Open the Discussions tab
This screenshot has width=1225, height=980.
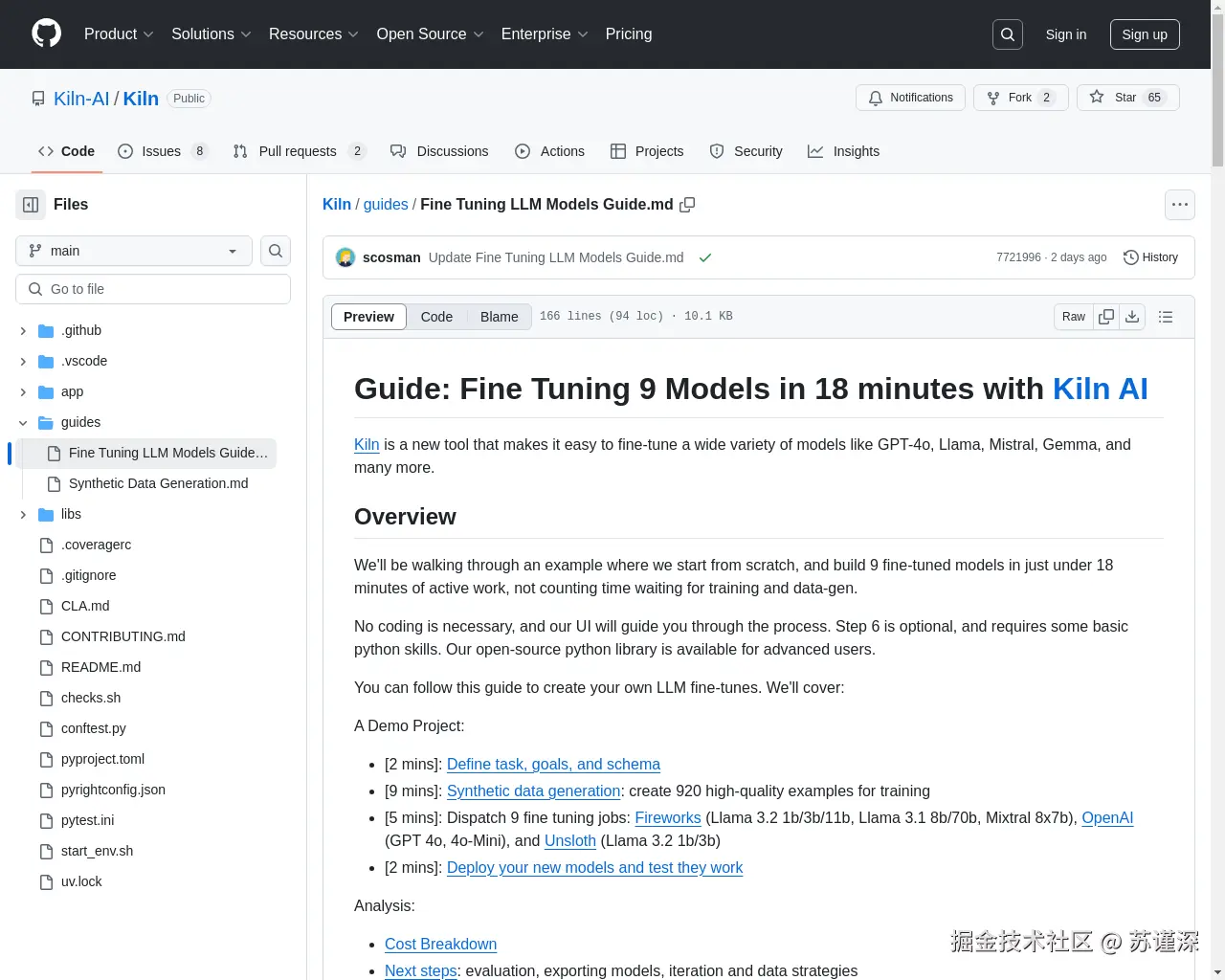tap(439, 151)
